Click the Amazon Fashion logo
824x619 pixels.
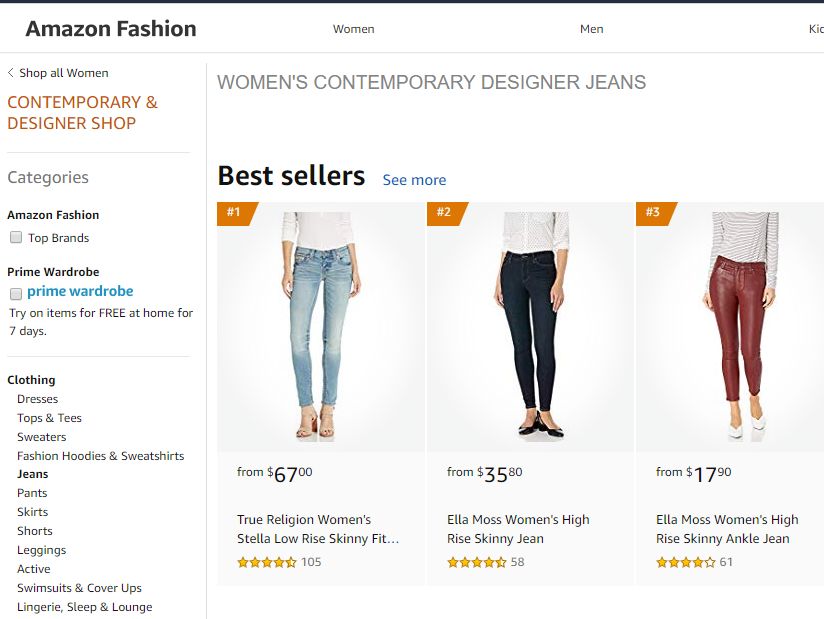110,28
